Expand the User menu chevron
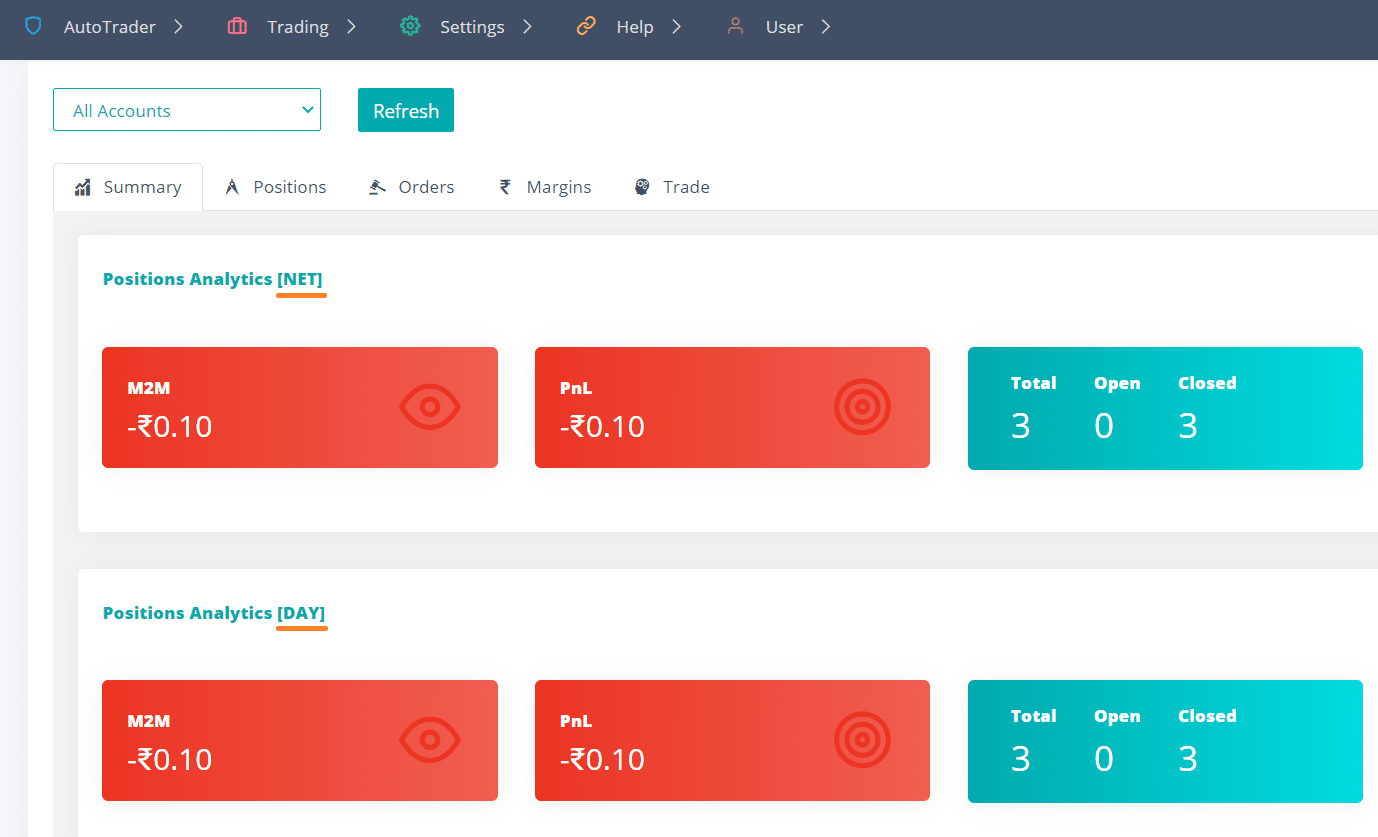The height and width of the screenshot is (837, 1378). tap(825, 26)
